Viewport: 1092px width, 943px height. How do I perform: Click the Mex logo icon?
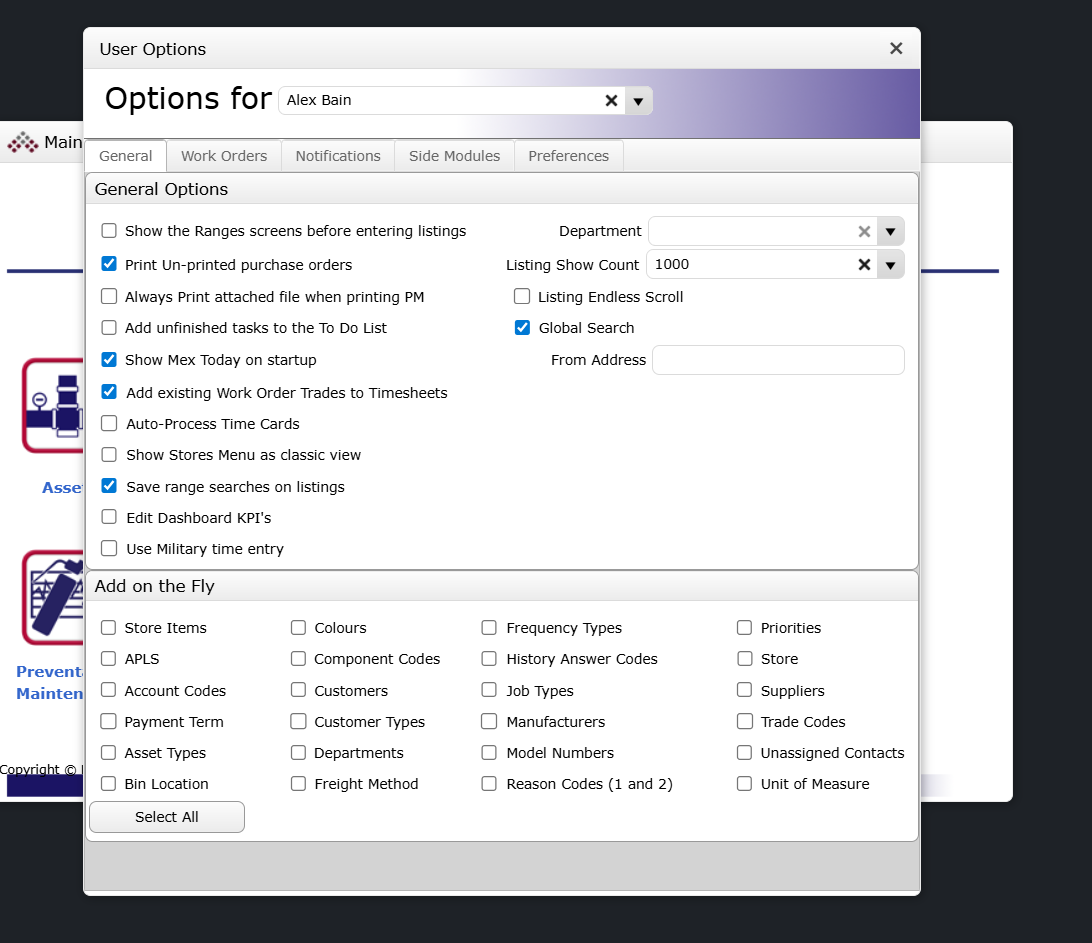coord(22,143)
